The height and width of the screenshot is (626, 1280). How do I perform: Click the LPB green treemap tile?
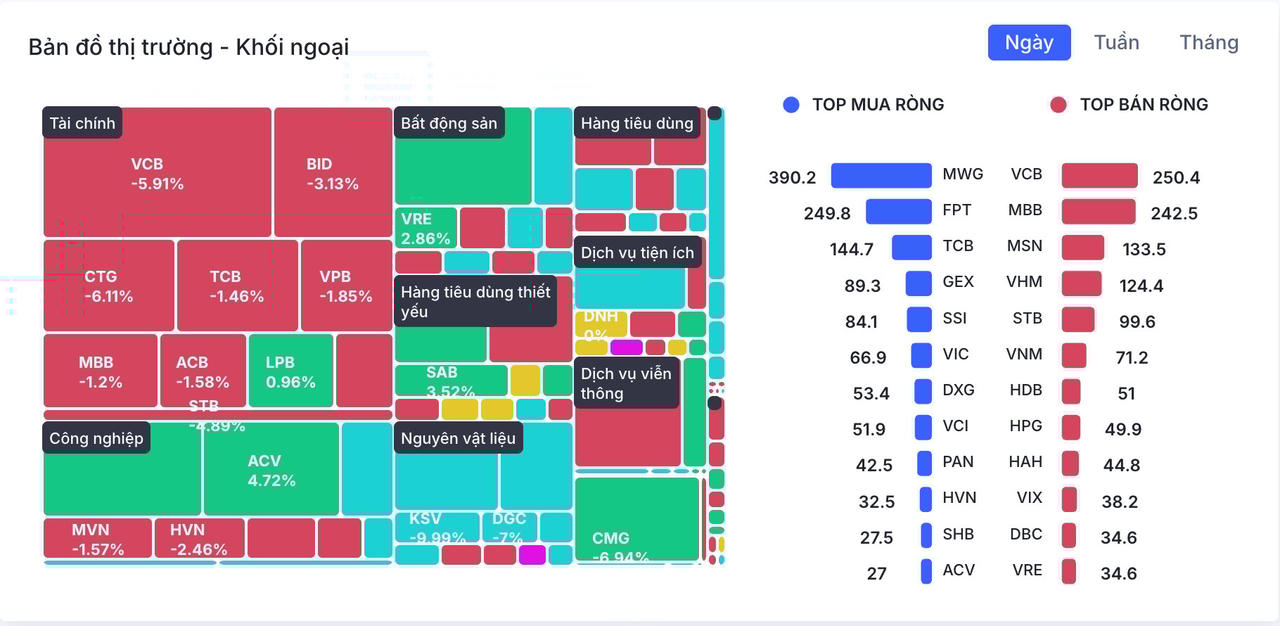[x=290, y=370]
